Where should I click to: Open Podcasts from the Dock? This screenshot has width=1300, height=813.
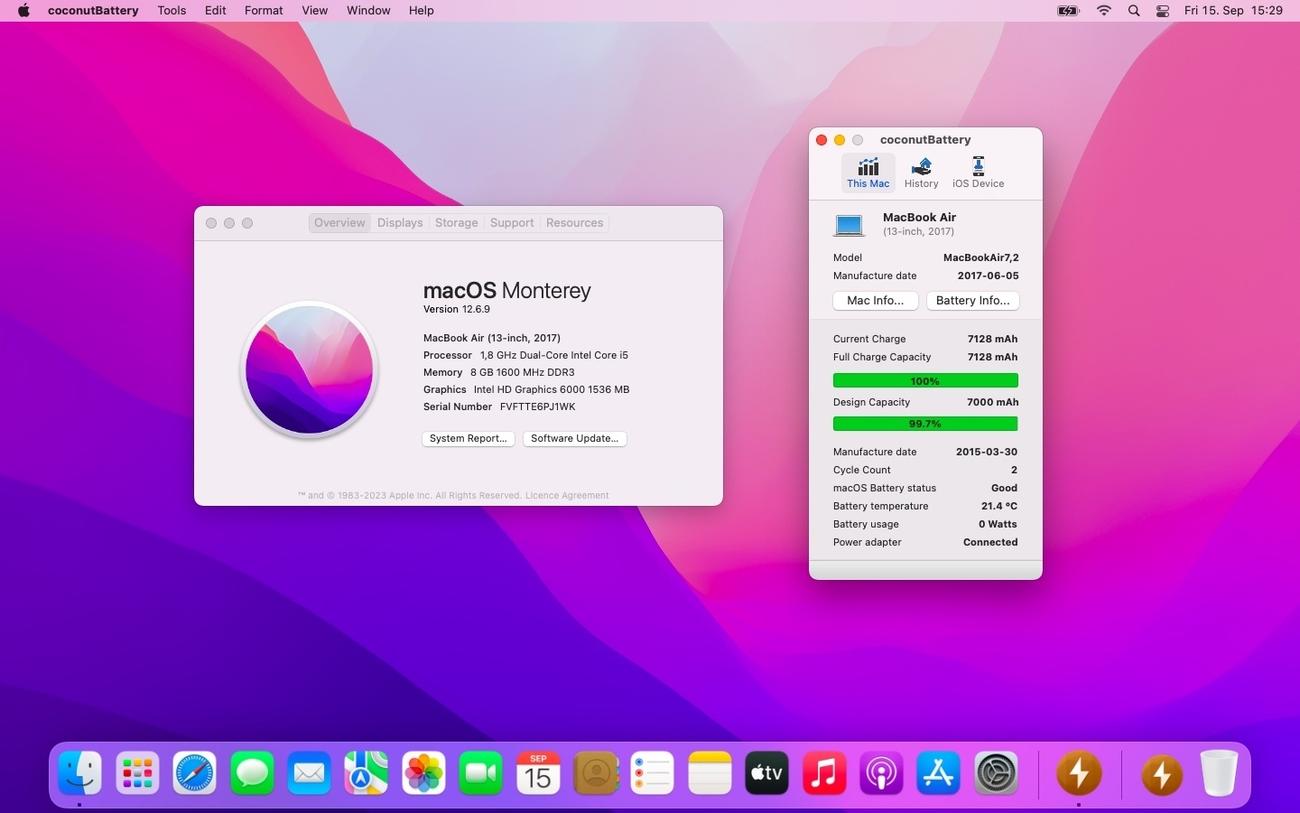[x=882, y=773]
